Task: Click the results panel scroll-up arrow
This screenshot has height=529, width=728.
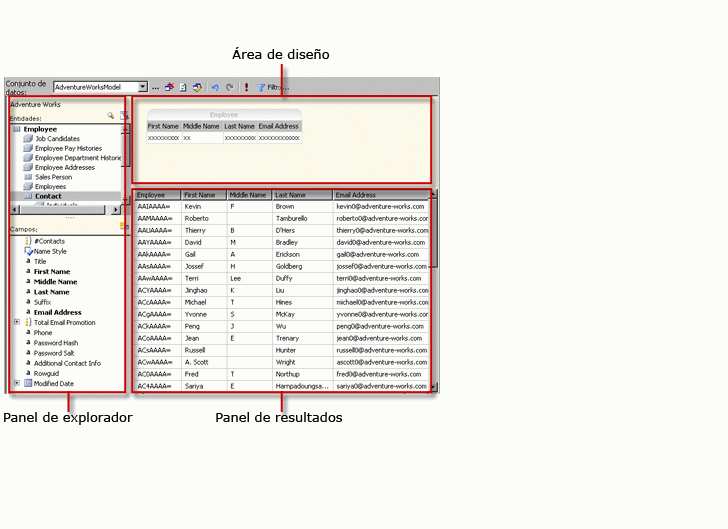Action: tap(434, 194)
